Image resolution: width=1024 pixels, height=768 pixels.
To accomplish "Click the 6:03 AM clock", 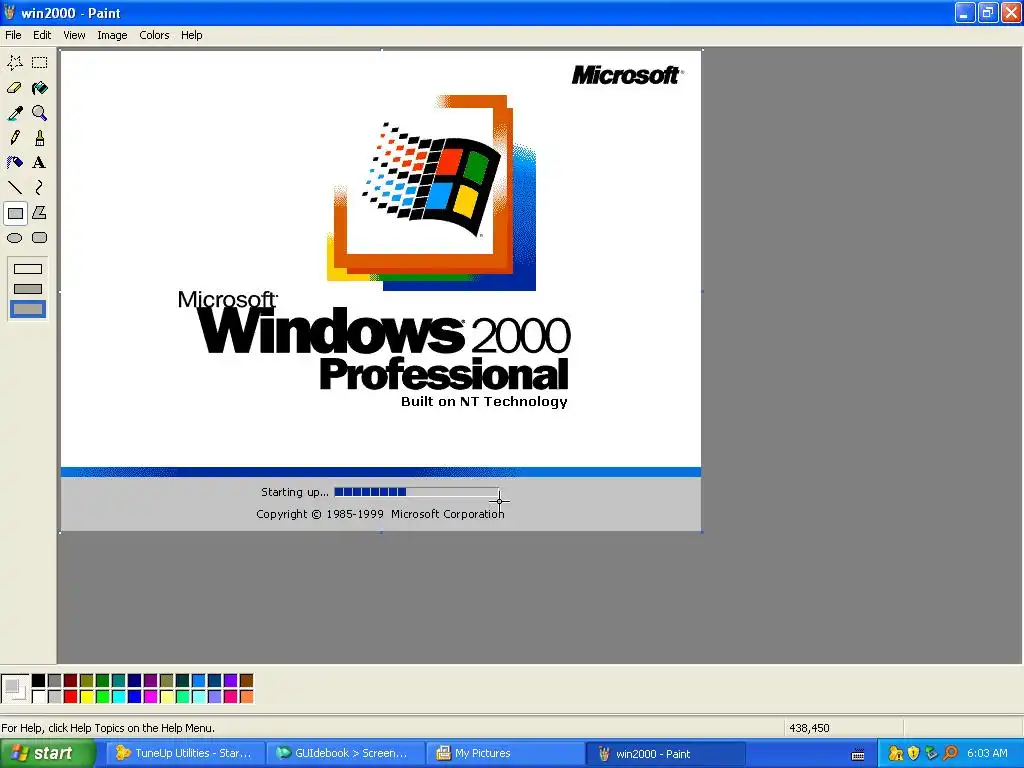I will coord(987,753).
